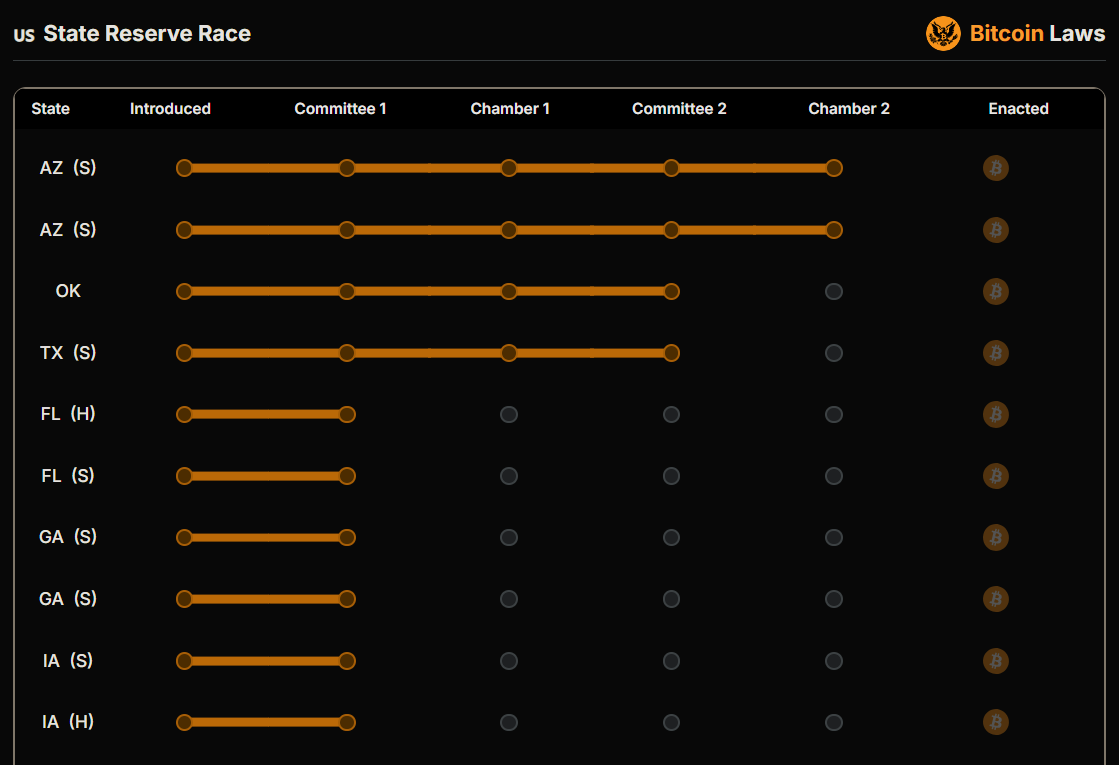Click the Chamber 2 gray dot for OK
1119x765 pixels.
click(834, 291)
